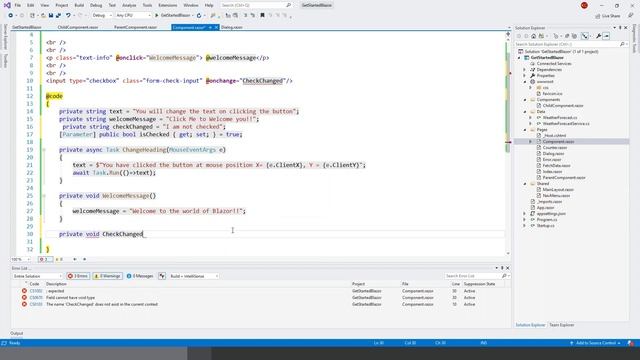Switch to Team Explorer tab
The image size is (640, 360).
[562, 325]
